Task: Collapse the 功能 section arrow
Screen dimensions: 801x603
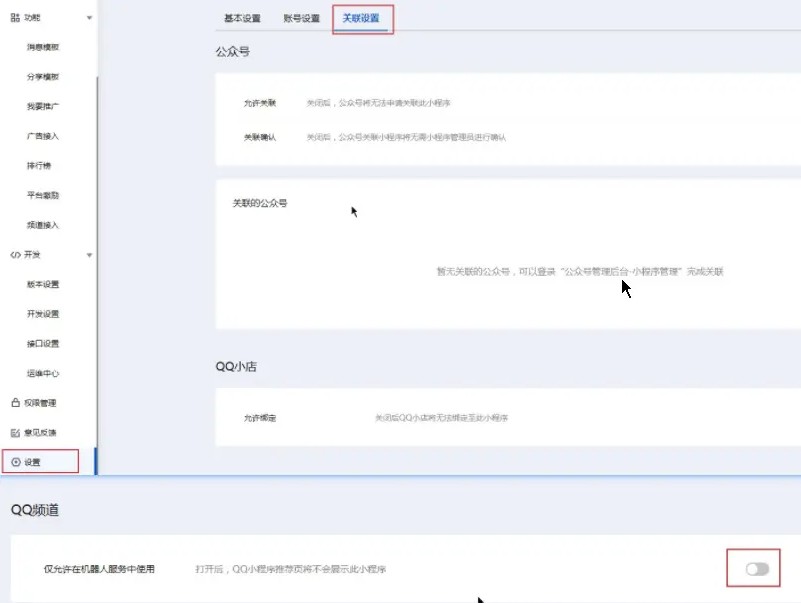Action: point(90,18)
